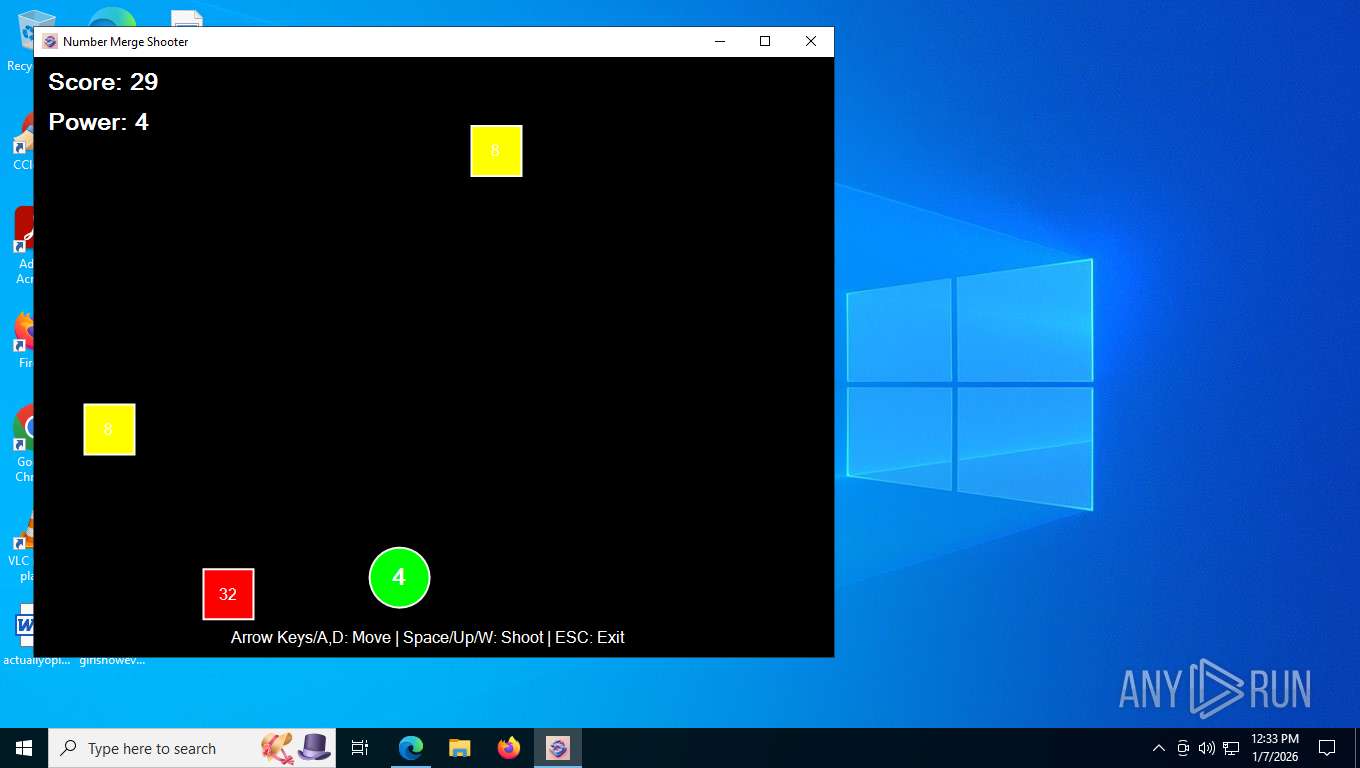The height and width of the screenshot is (768, 1360).
Task: Show hidden system tray icons
Action: 1159,748
